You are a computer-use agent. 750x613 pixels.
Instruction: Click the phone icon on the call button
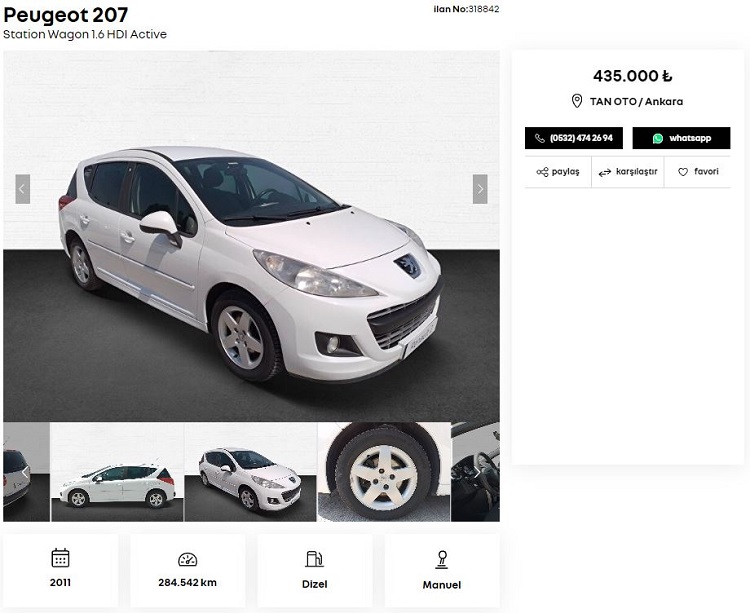coord(540,138)
